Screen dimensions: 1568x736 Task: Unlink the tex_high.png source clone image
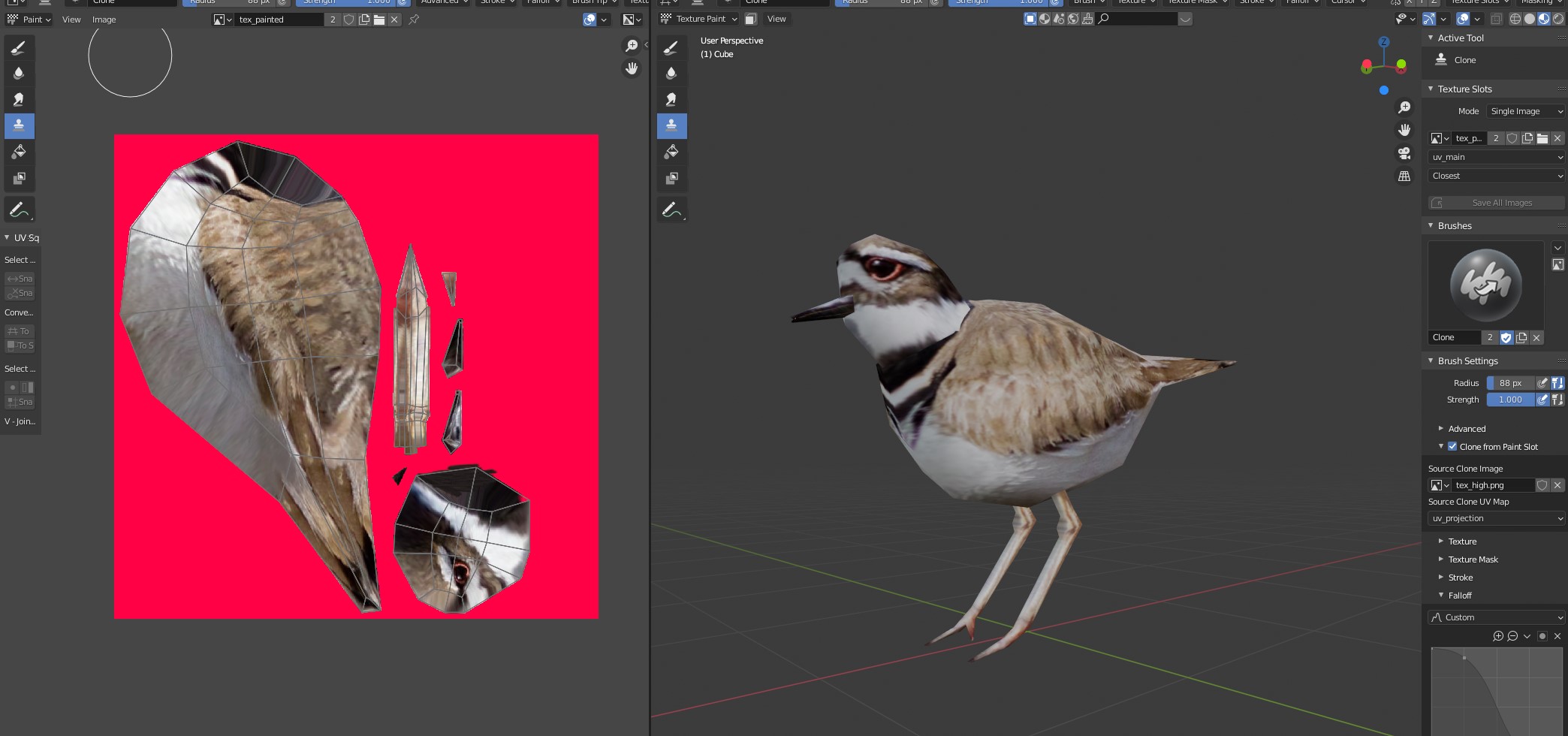point(1557,485)
